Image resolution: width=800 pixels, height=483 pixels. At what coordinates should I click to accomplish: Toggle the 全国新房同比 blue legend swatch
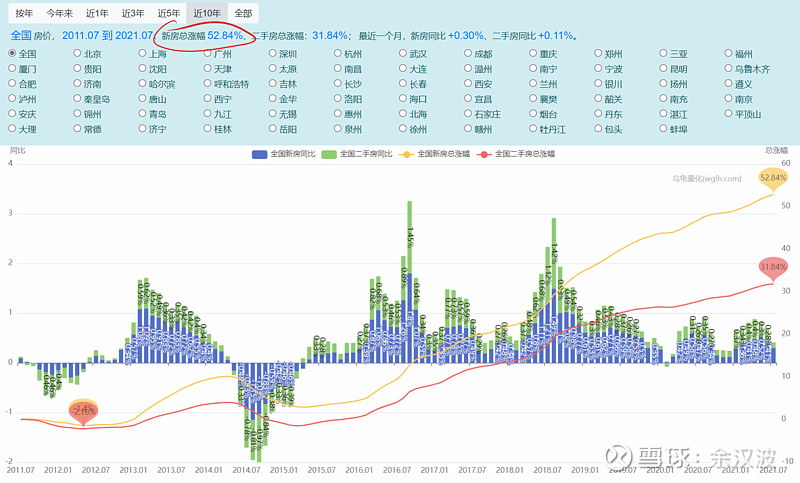261,154
